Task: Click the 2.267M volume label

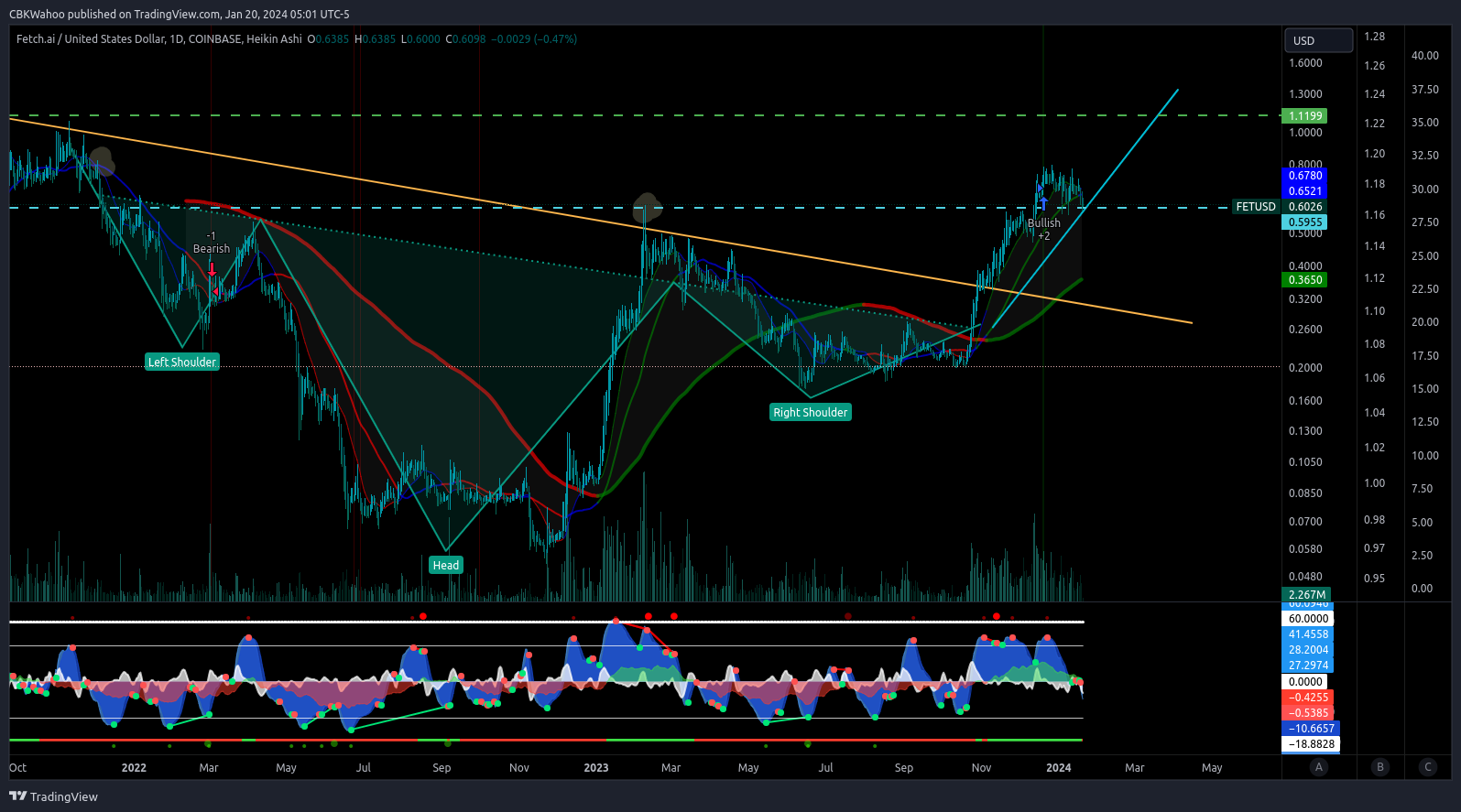Action: pyautogui.click(x=1307, y=595)
